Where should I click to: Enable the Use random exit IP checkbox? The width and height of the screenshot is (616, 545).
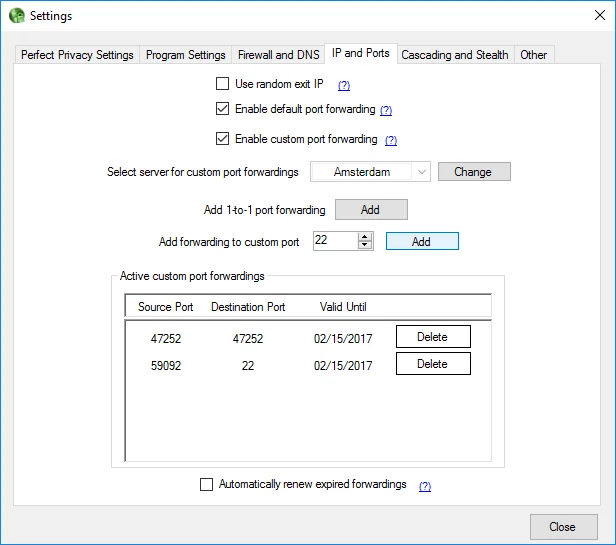point(223,84)
